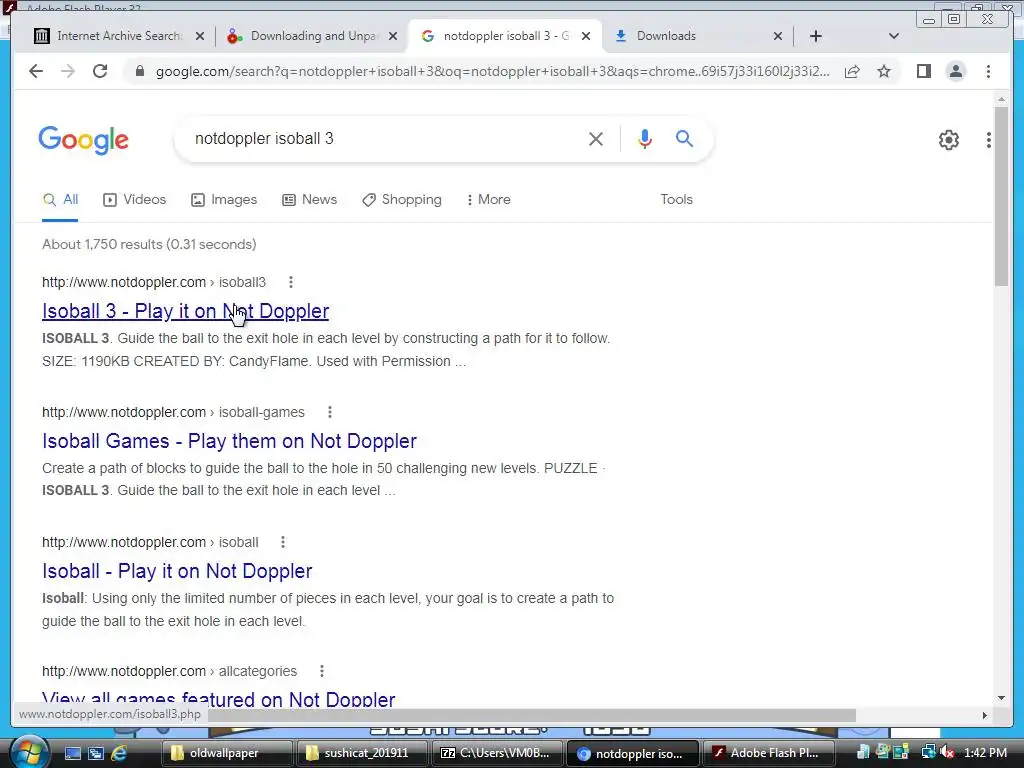Image resolution: width=1024 pixels, height=768 pixels.
Task: Close the Downloads tab
Action: point(778,36)
